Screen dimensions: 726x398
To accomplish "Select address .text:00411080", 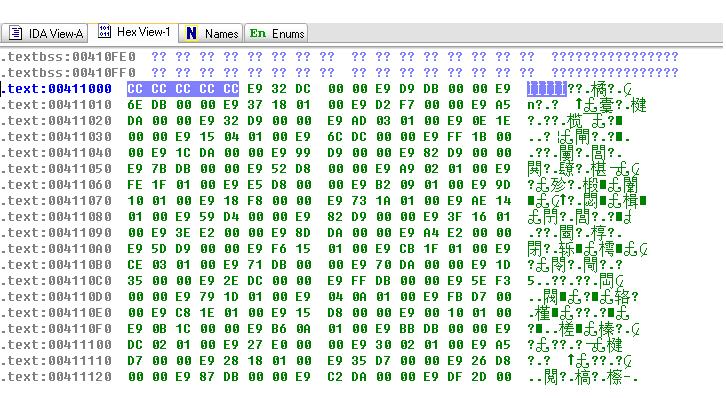I will [x=56, y=217].
